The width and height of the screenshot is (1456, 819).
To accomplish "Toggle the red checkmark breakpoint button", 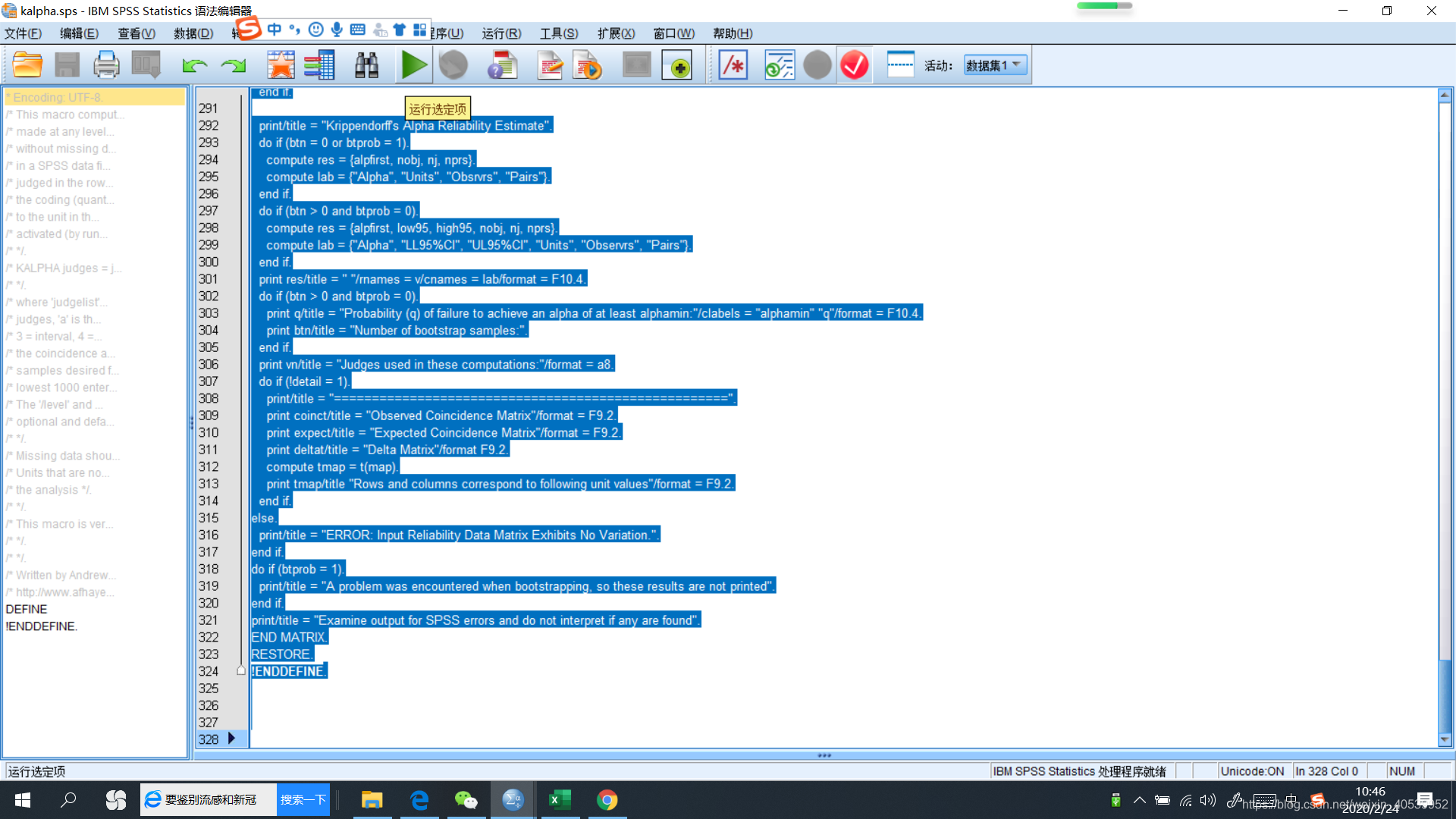I will coord(855,65).
